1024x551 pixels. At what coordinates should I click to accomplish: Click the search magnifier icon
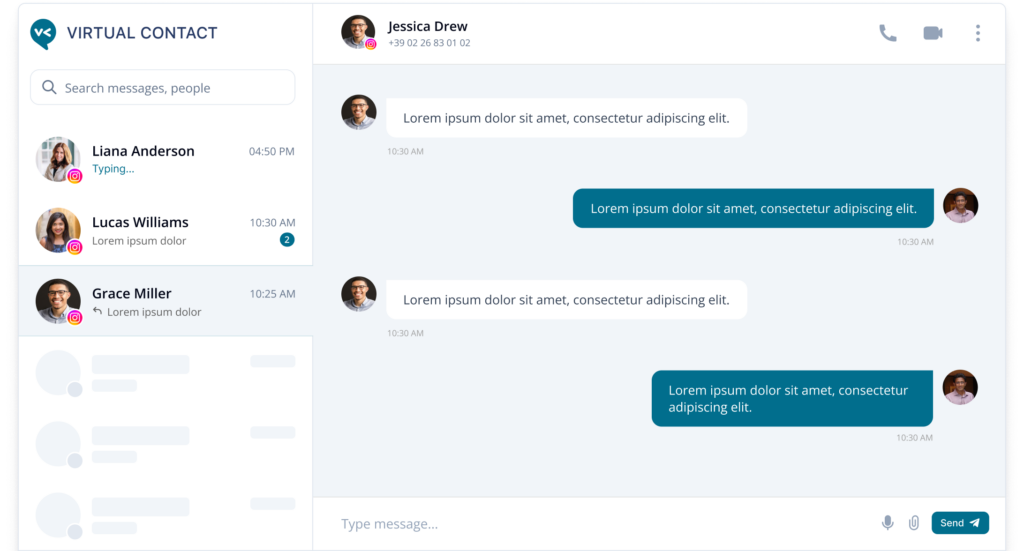click(x=49, y=87)
